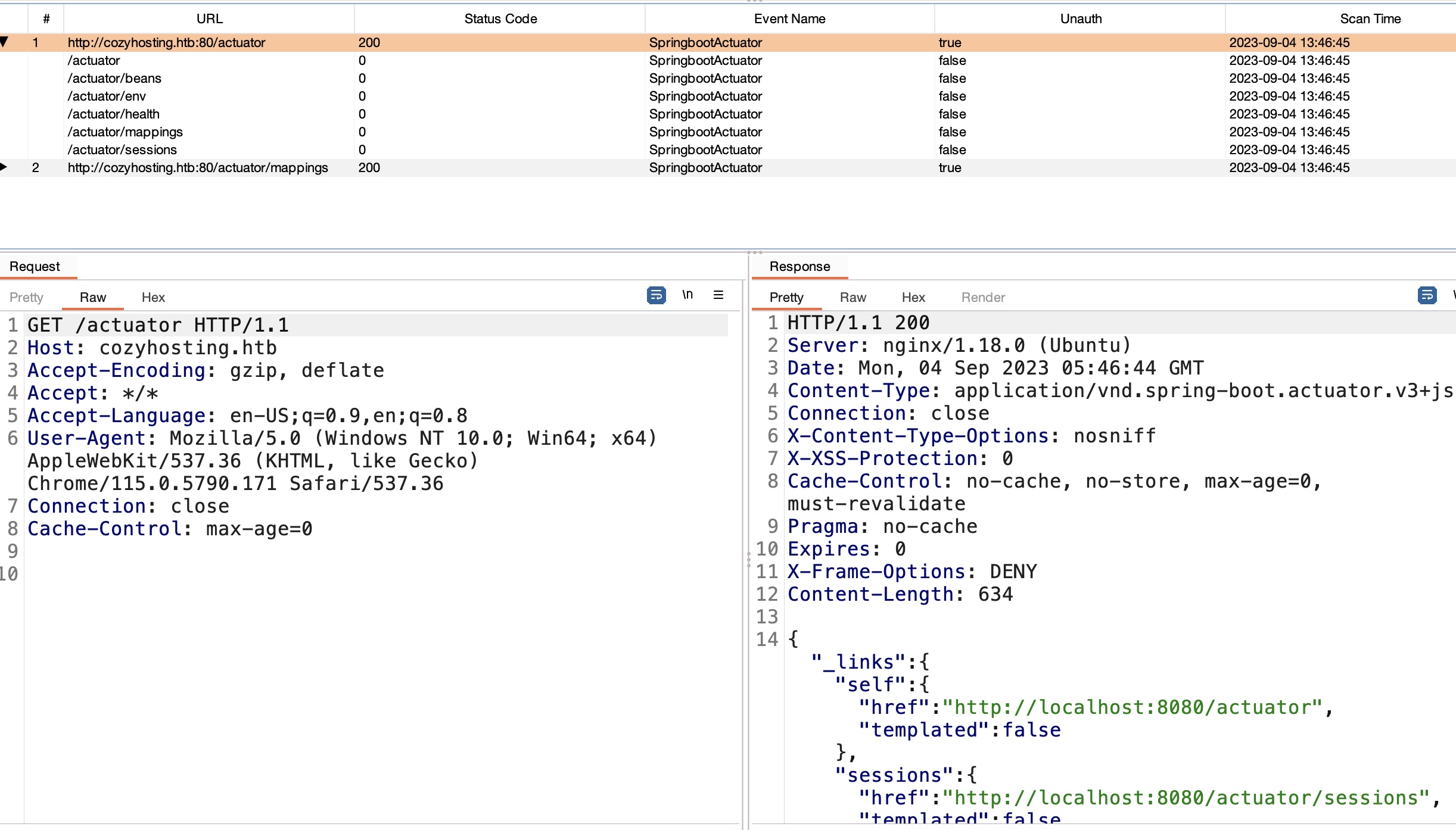Sort table by Status Code column

[x=500, y=18]
